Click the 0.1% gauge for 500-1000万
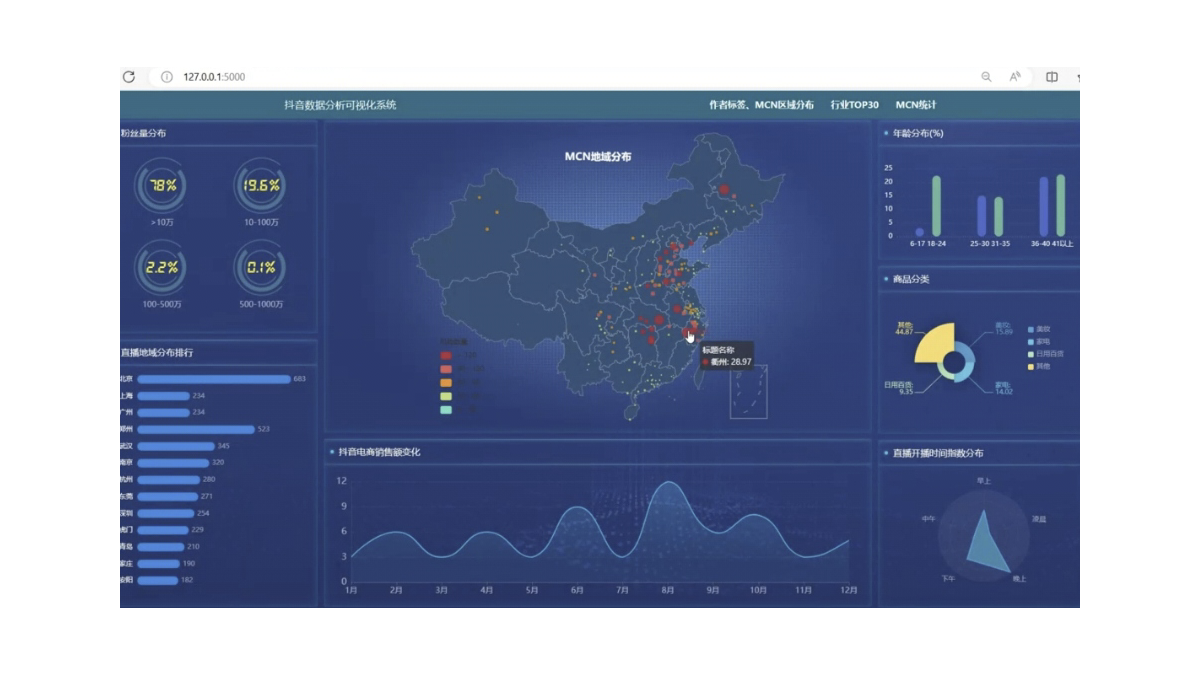Image resolution: width=1200 pixels, height=675 pixels. (261, 267)
